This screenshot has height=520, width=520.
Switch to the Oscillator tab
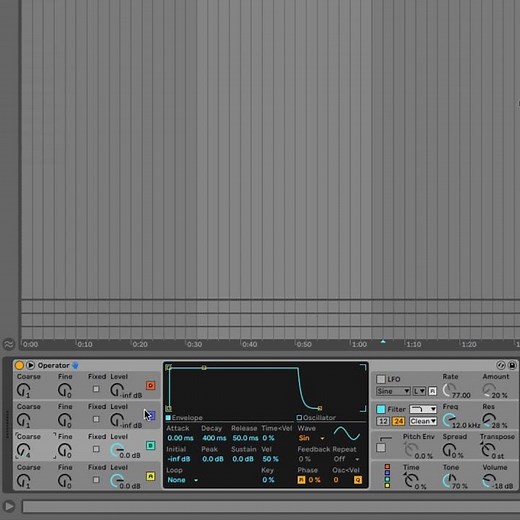[x=316, y=418]
